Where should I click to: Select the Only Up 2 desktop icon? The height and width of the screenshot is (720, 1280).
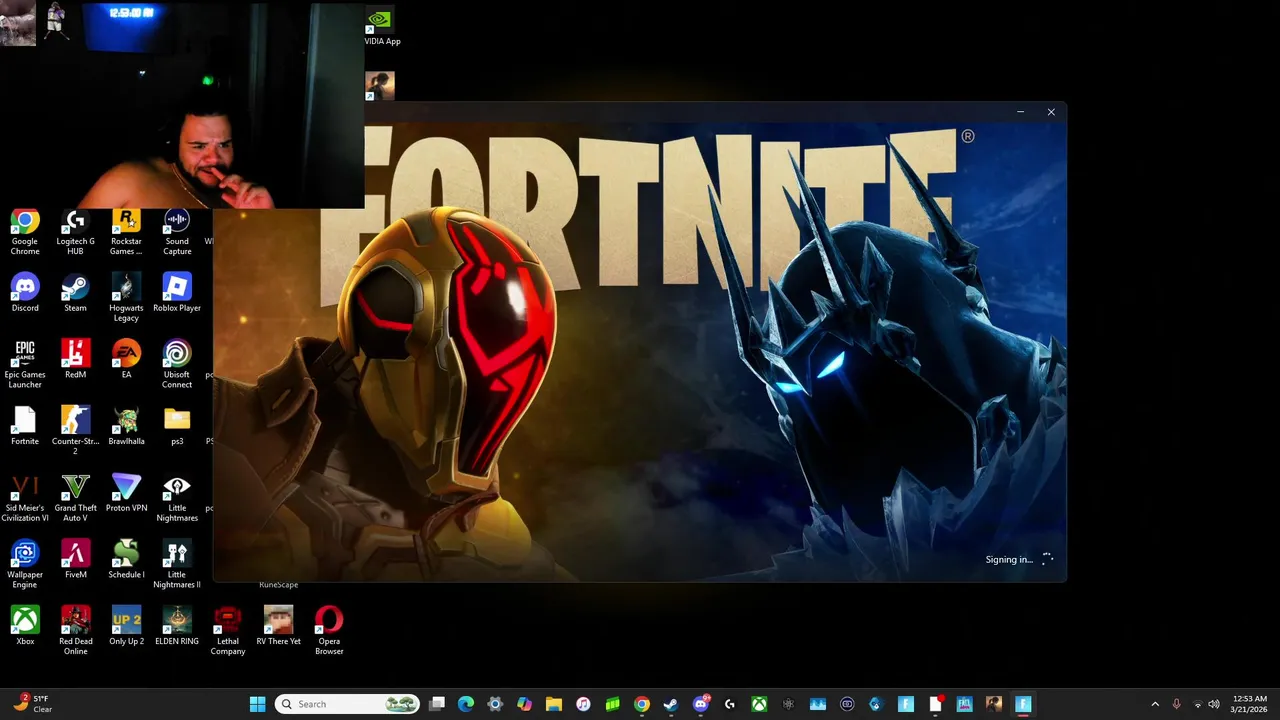click(126, 626)
